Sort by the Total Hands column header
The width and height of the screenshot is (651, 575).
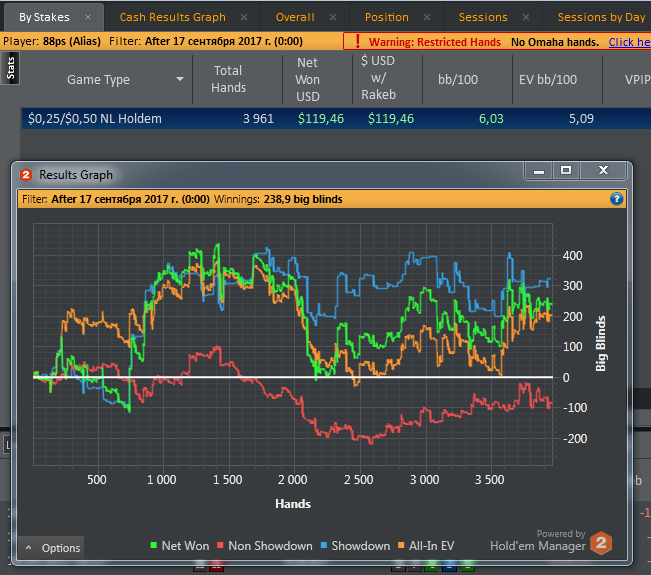pos(228,79)
